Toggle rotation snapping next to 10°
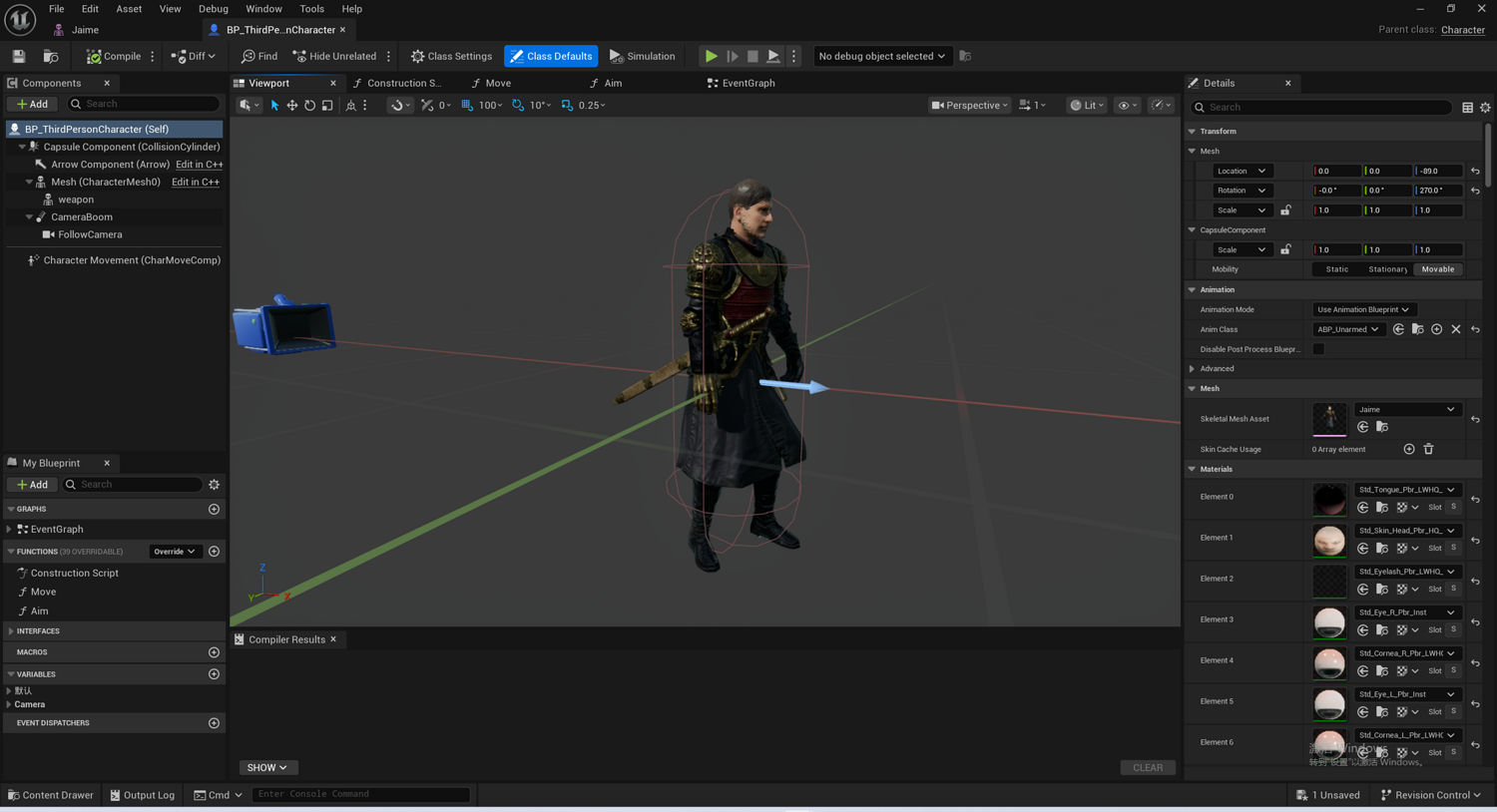This screenshot has width=1497, height=812. click(x=518, y=105)
